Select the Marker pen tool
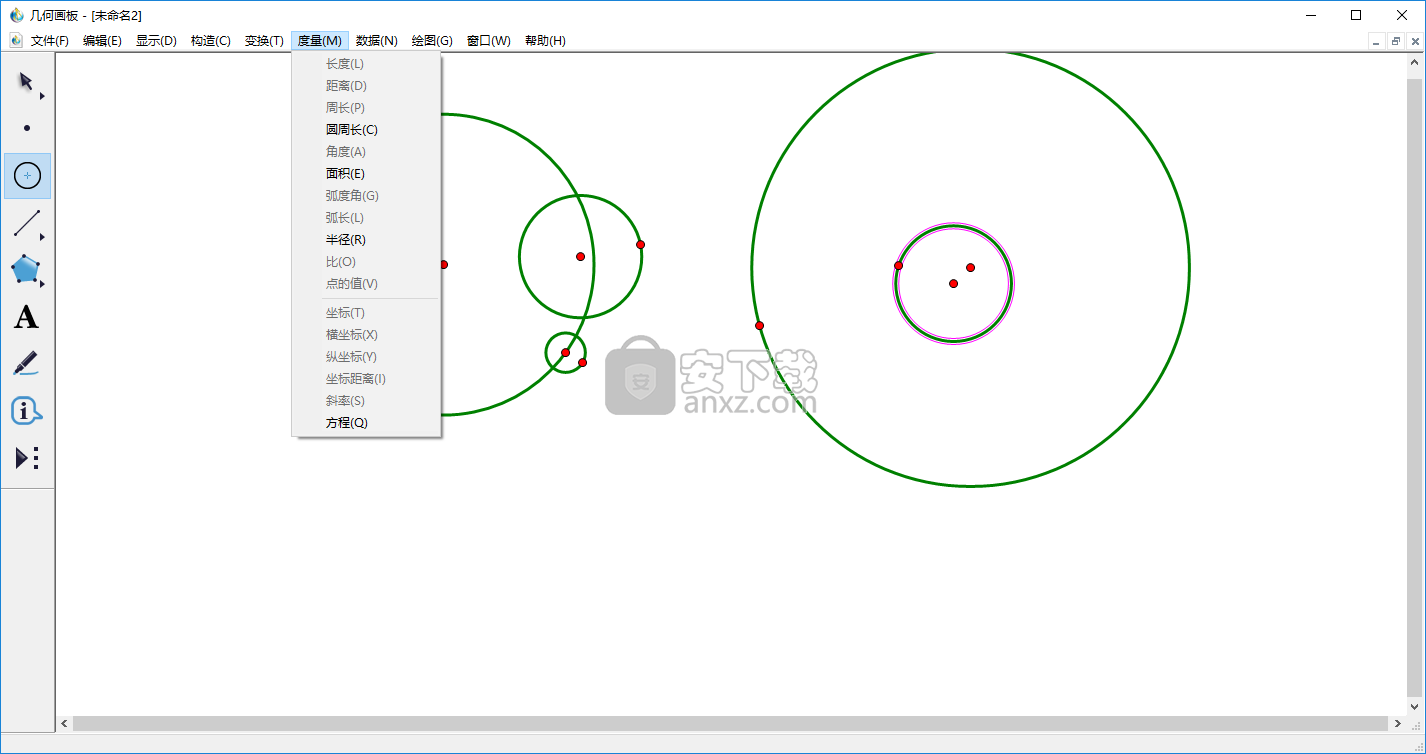This screenshot has width=1426, height=754. click(x=27, y=364)
